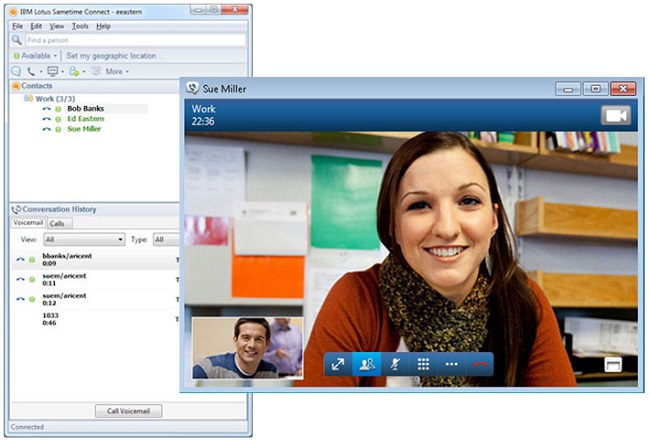The width and height of the screenshot is (650, 448).
Task: Click the phone call icon in Sametime toolbar
Action: (31, 71)
